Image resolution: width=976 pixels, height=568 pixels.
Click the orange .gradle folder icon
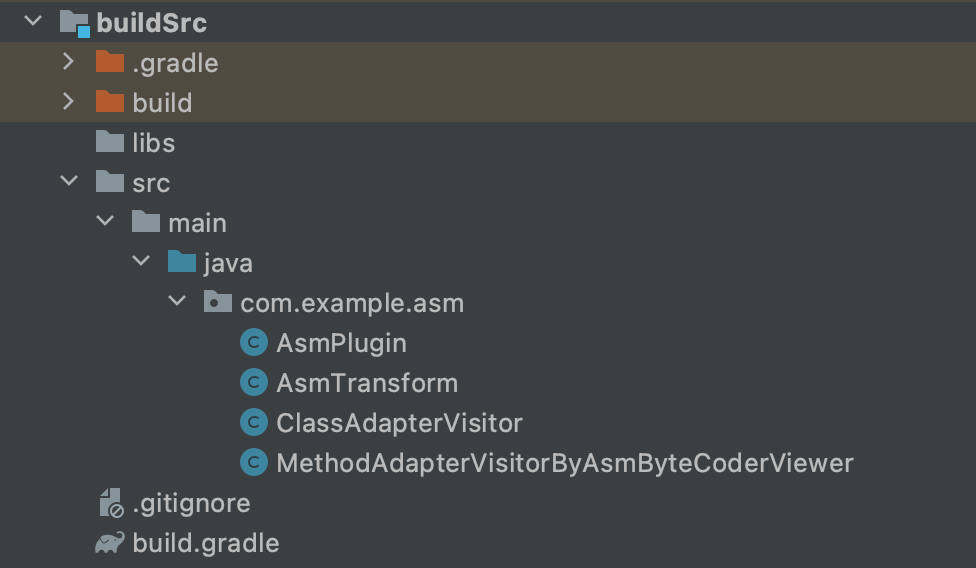tap(109, 63)
